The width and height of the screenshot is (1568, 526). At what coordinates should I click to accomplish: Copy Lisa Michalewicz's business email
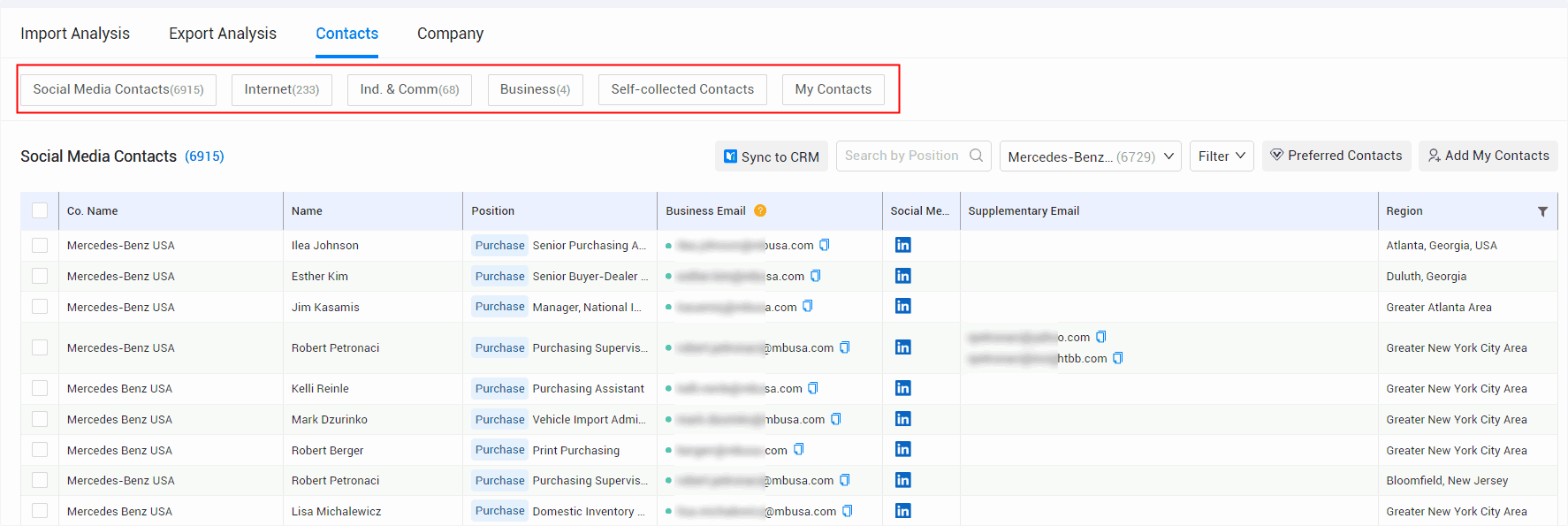click(848, 511)
